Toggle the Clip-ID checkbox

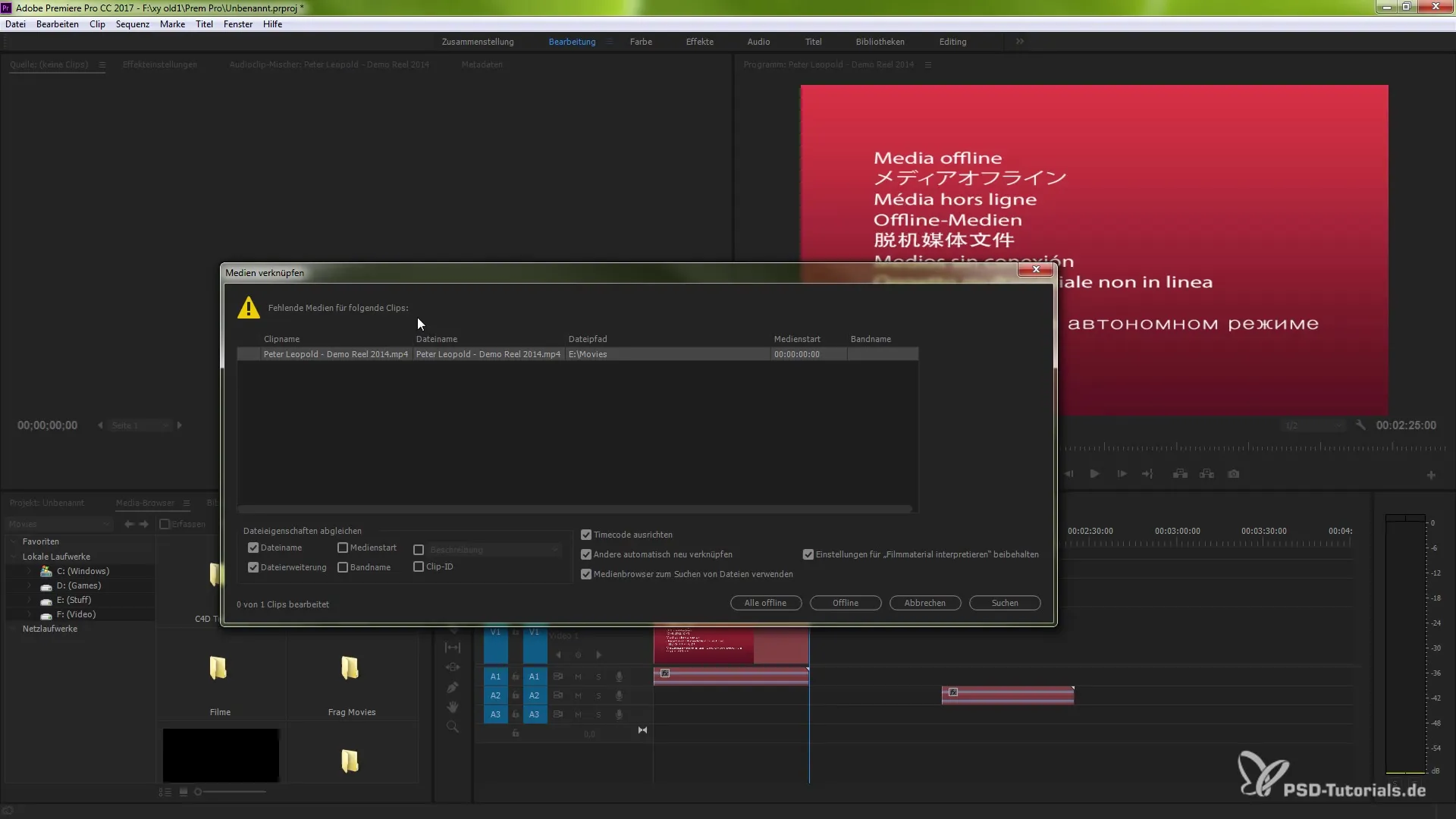coord(419,566)
